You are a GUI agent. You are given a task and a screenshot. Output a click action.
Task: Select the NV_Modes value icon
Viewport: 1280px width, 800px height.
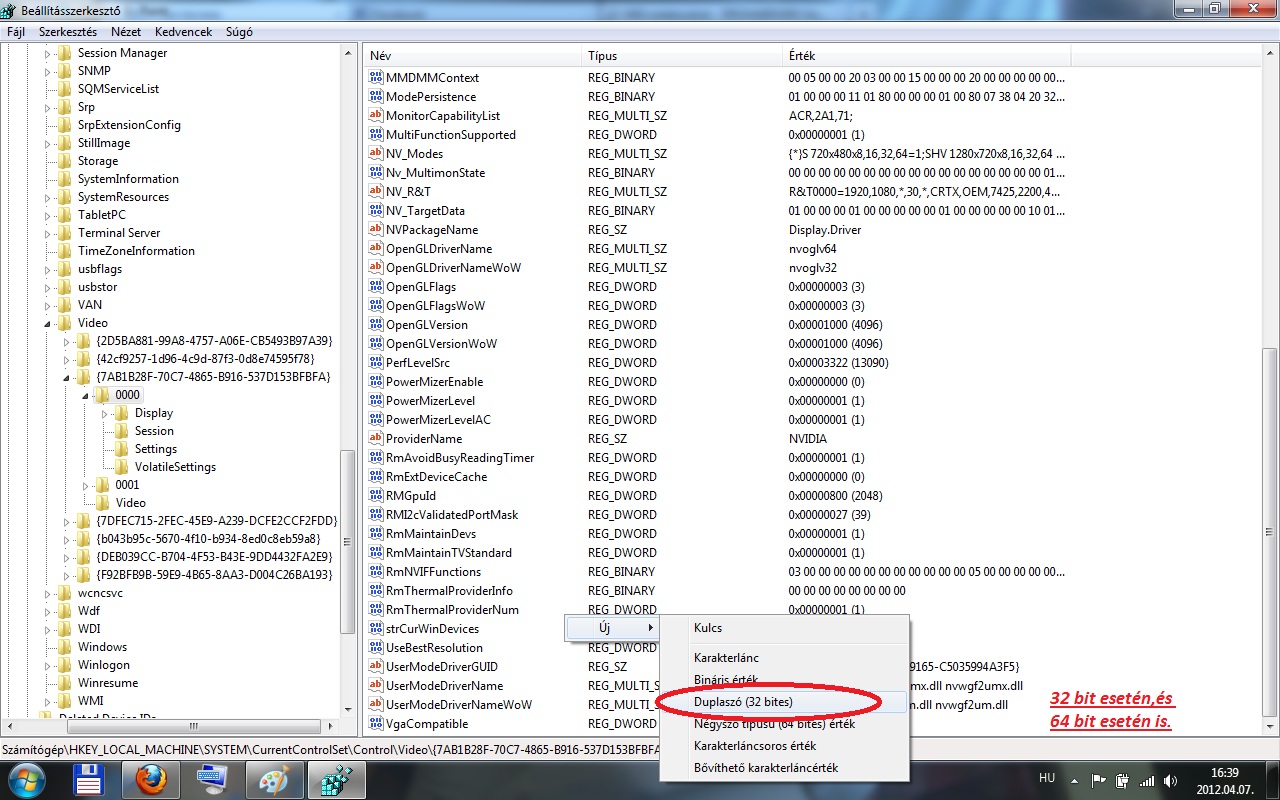coord(376,154)
